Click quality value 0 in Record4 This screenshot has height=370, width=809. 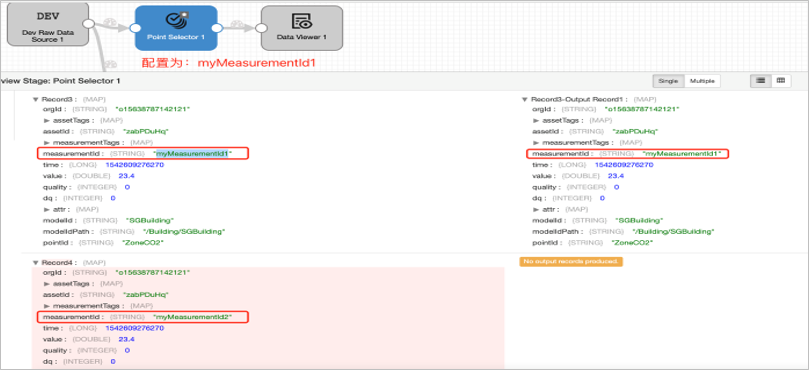pyautogui.click(x=127, y=350)
